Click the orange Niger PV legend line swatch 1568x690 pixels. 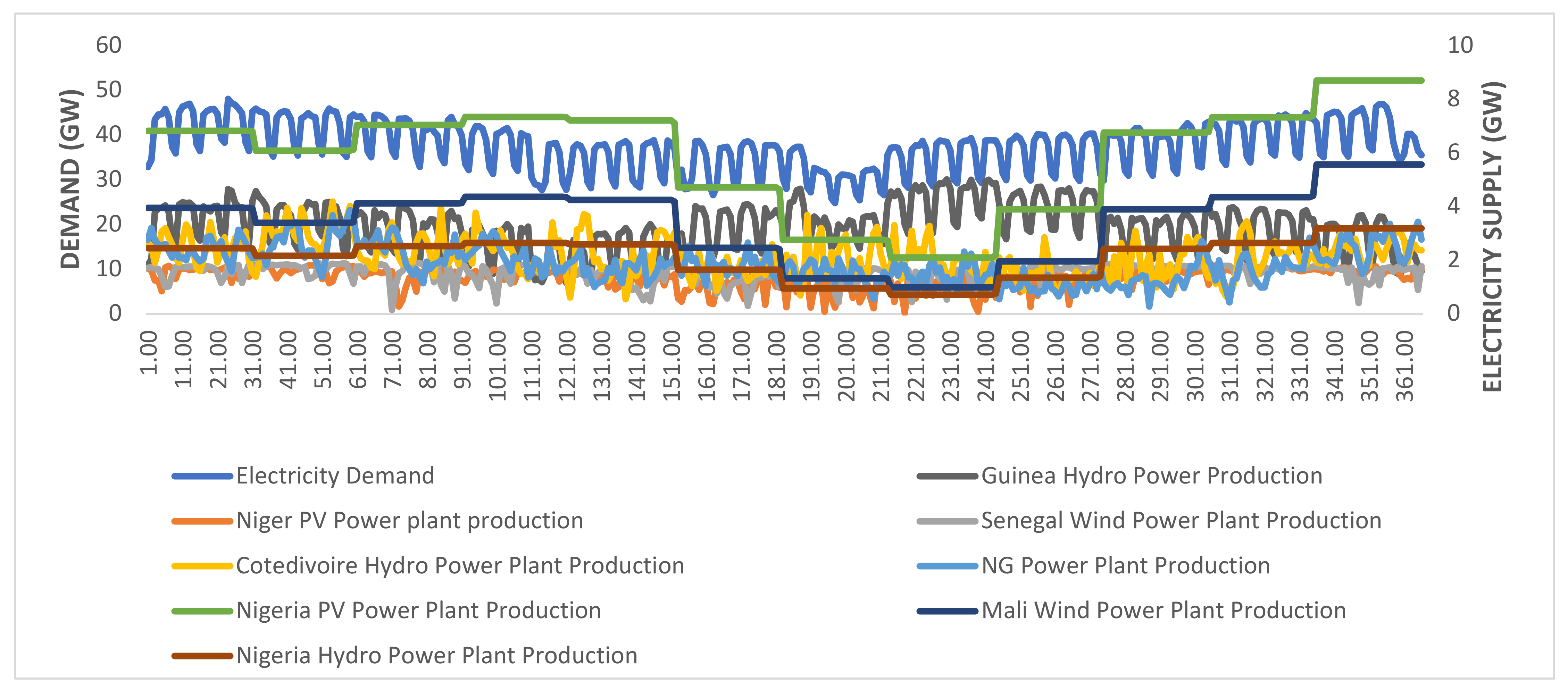click(x=202, y=521)
